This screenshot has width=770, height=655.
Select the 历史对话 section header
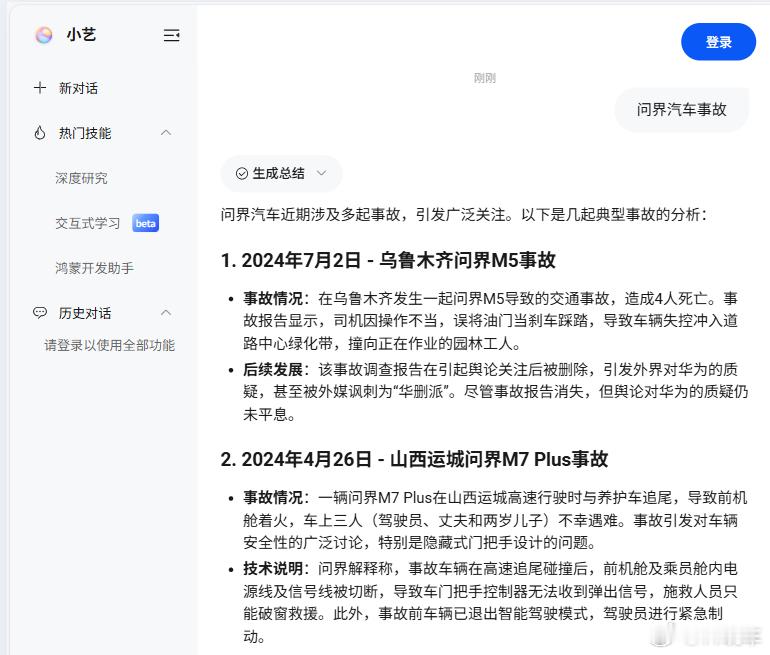tap(85, 313)
